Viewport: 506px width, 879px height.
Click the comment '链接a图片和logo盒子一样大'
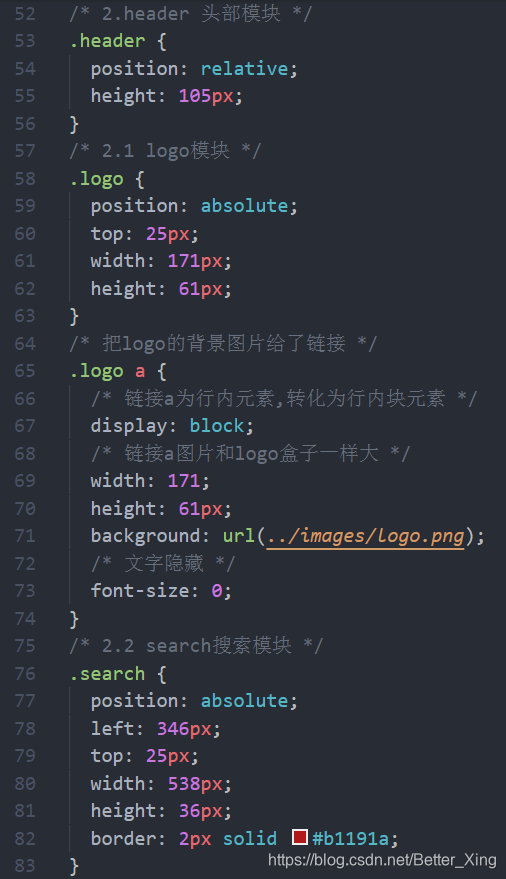(251, 453)
